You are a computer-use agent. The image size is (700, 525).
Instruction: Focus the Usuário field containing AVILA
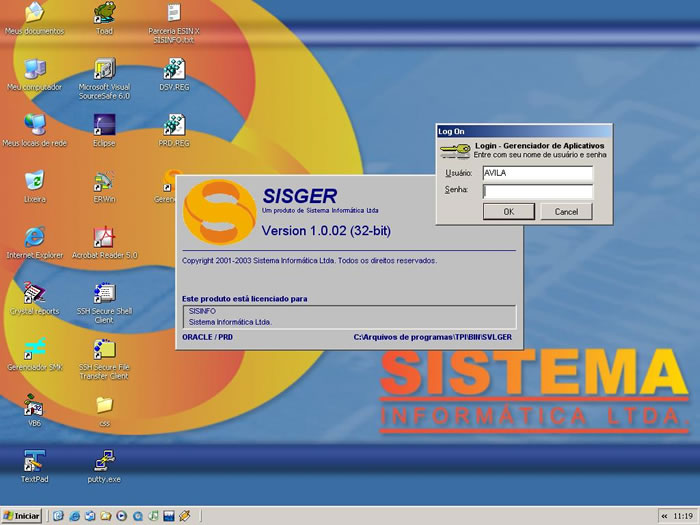pyautogui.click(x=538, y=173)
